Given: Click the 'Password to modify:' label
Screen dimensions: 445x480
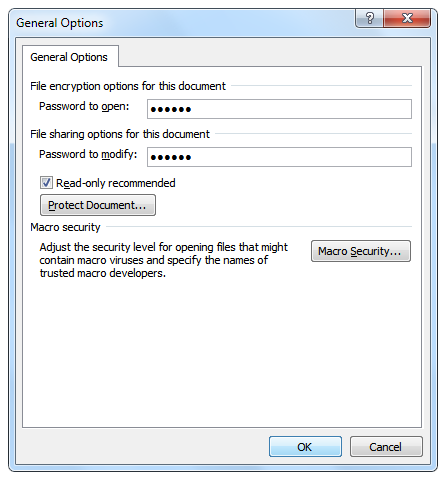Looking at the screenshot, I should 88,154.
